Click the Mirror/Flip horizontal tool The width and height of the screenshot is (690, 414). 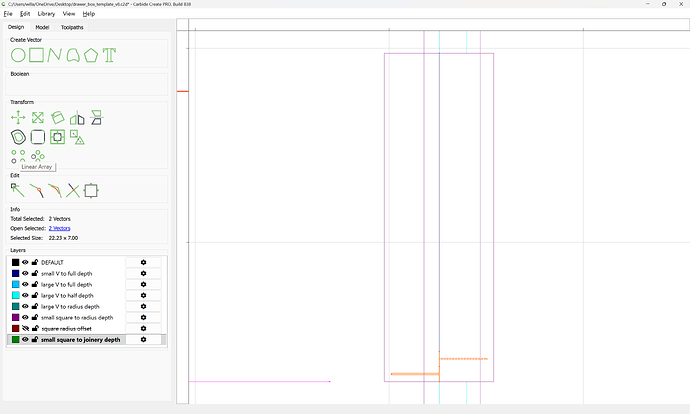[77, 118]
